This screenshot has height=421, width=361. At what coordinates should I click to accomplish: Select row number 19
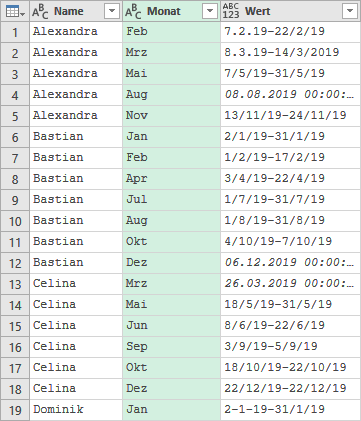[x=15, y=410]
